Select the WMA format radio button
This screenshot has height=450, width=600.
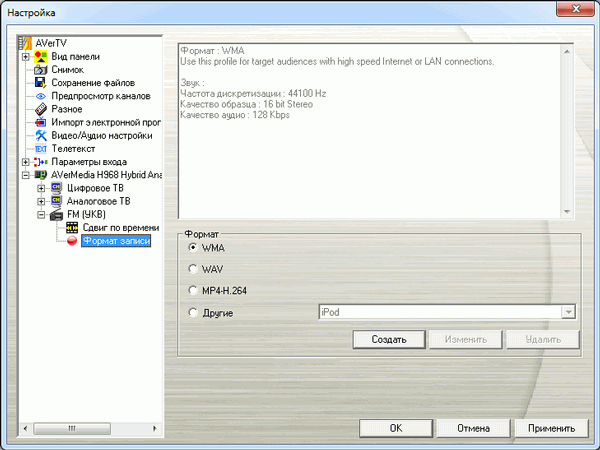point(193,248)
